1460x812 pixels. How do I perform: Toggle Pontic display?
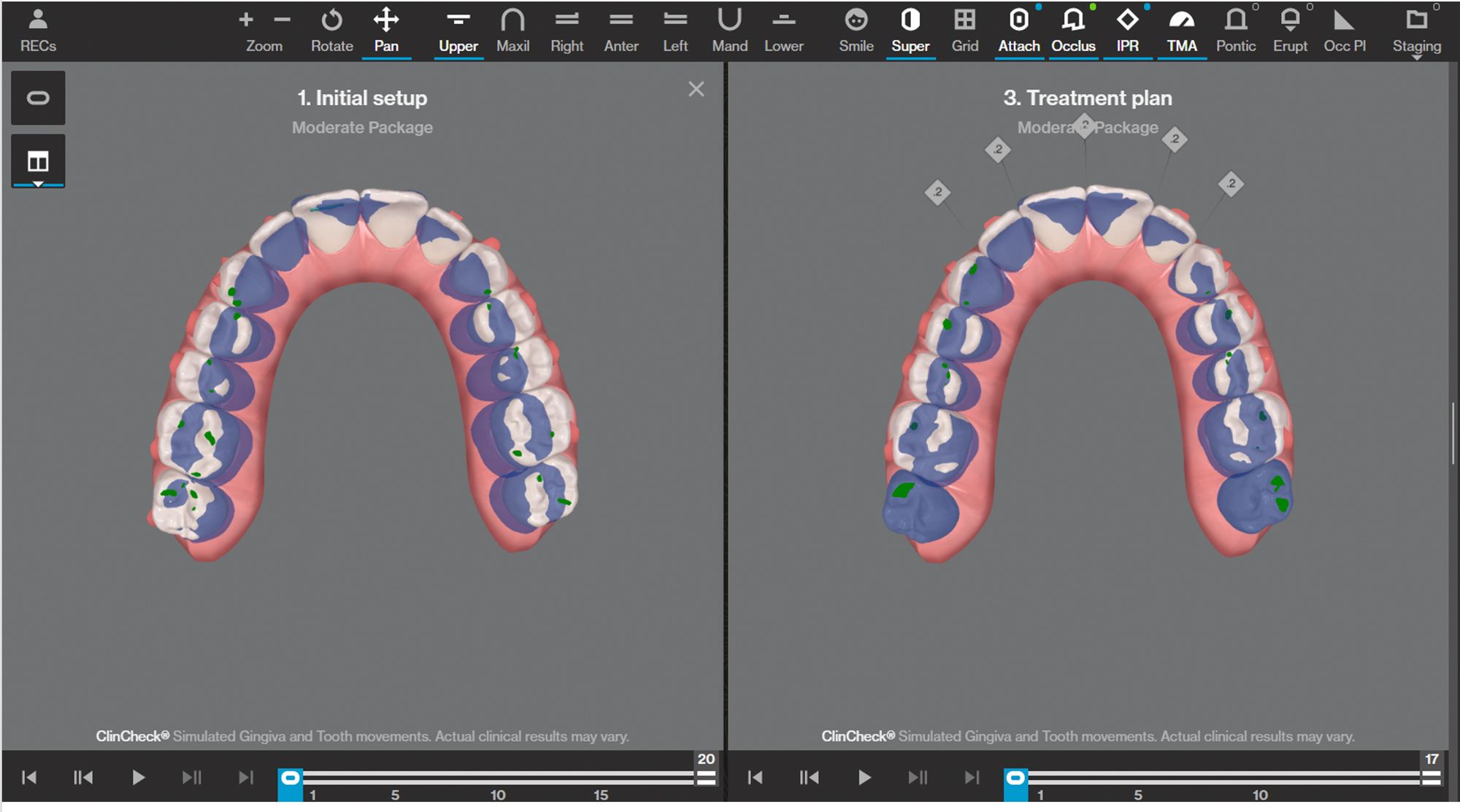[x=1236, y=31]
